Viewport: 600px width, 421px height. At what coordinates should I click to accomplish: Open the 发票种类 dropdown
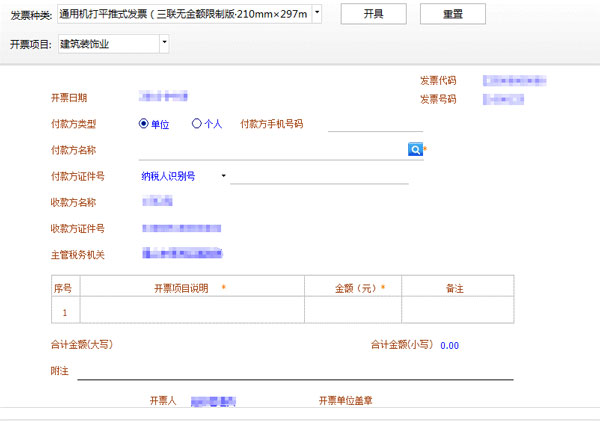click(x=317, y=14)
